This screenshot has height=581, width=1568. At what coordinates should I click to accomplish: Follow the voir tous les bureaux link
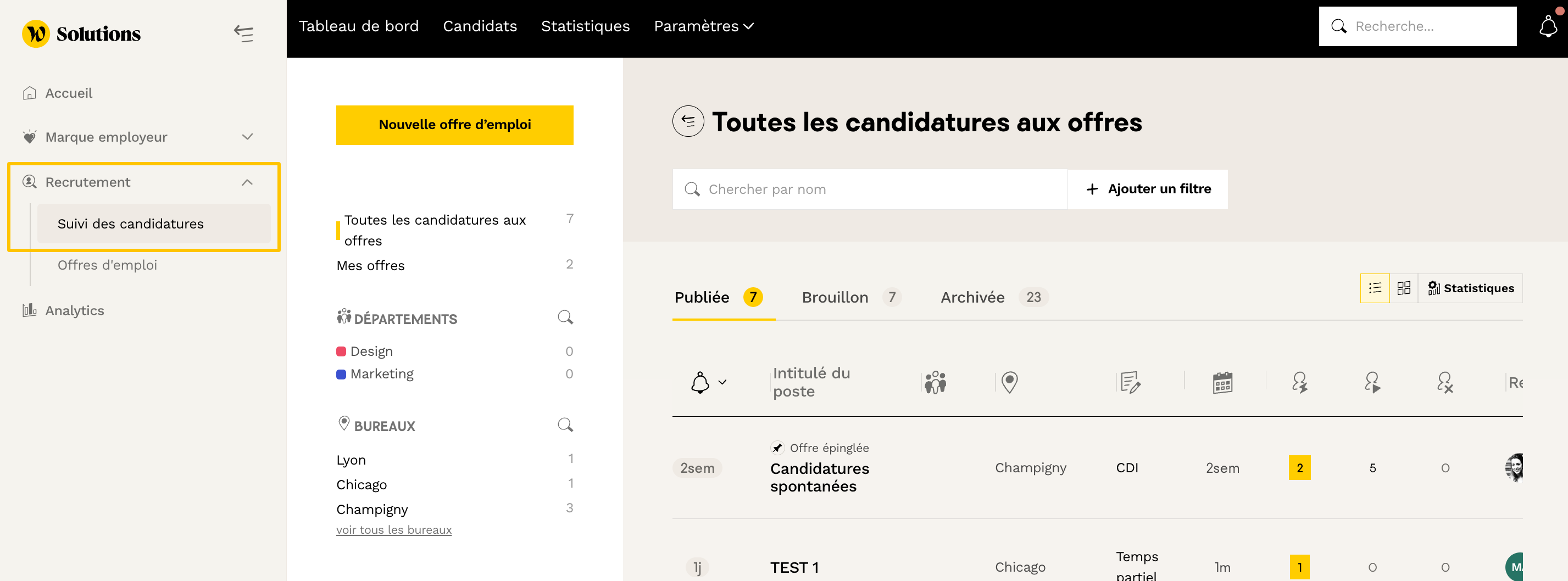click(394, 530)
